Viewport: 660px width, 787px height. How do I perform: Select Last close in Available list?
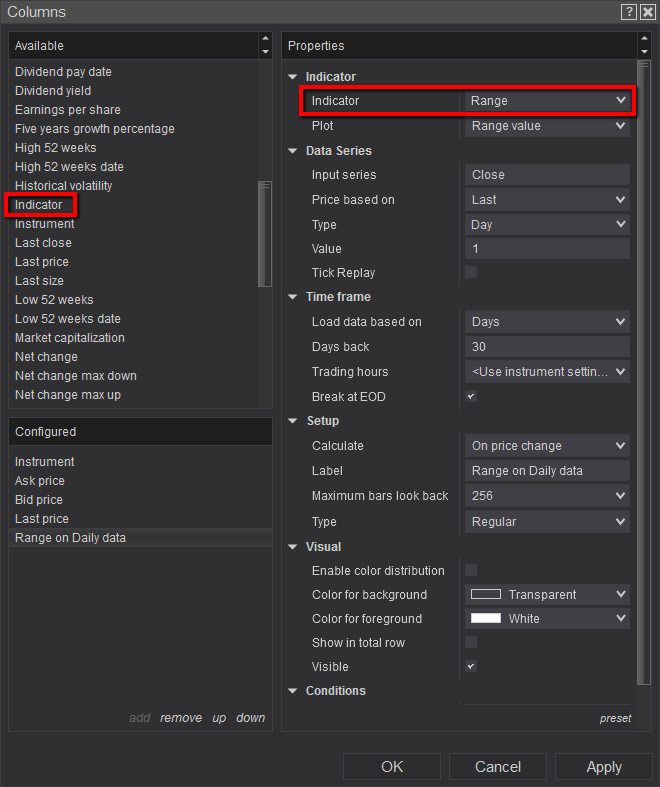[x=43, y=243]
